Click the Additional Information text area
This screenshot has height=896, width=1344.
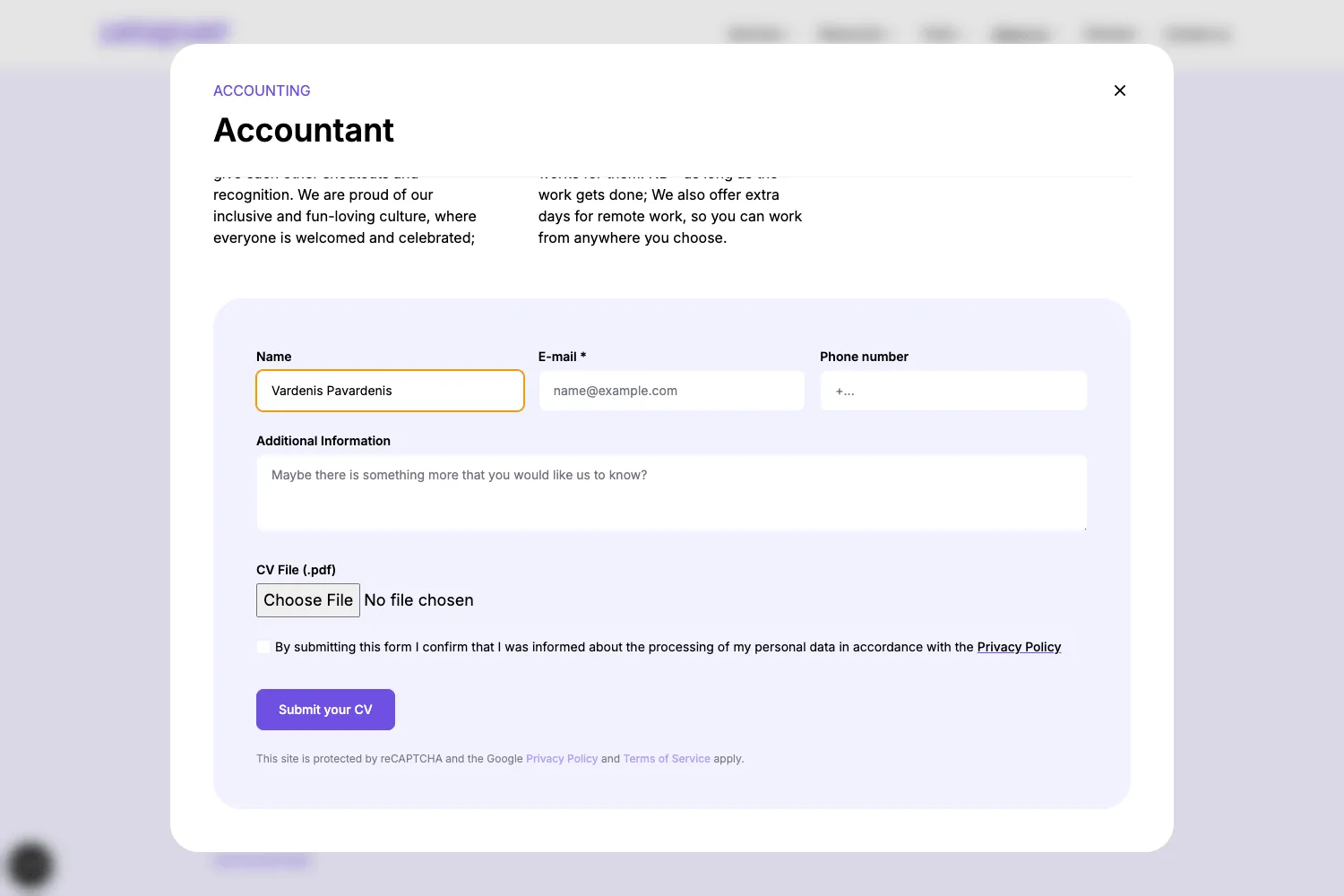click(671, 493)
